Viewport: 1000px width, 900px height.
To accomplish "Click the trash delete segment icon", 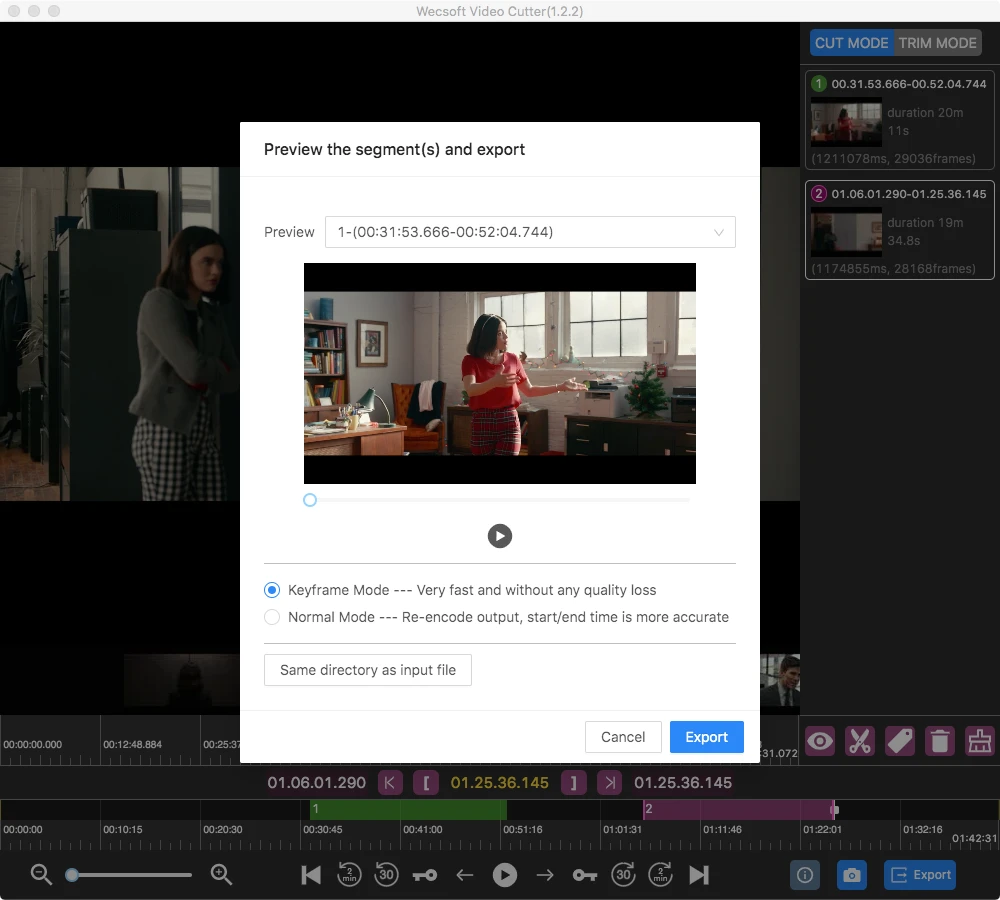I will pos(940,741).
